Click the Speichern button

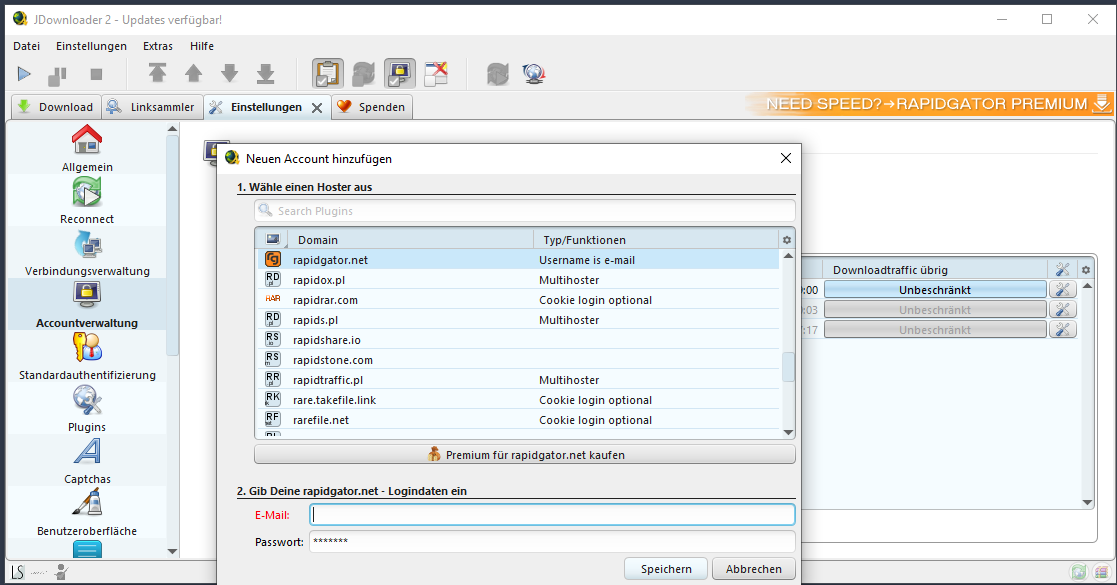665,569
